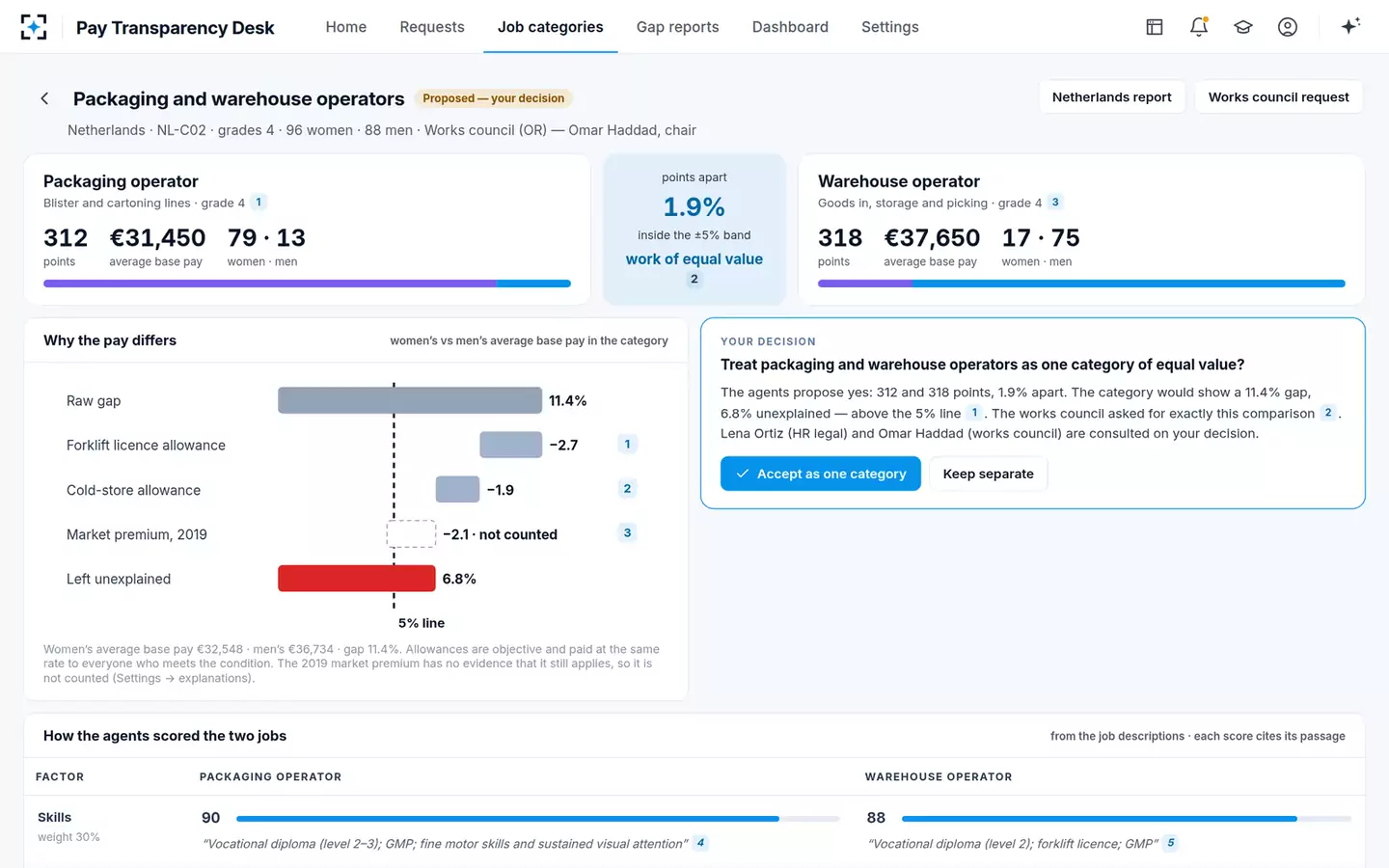Click the packaging Skills score bar at 90
Screen dimensions: 1389x868
click(537, 819)
